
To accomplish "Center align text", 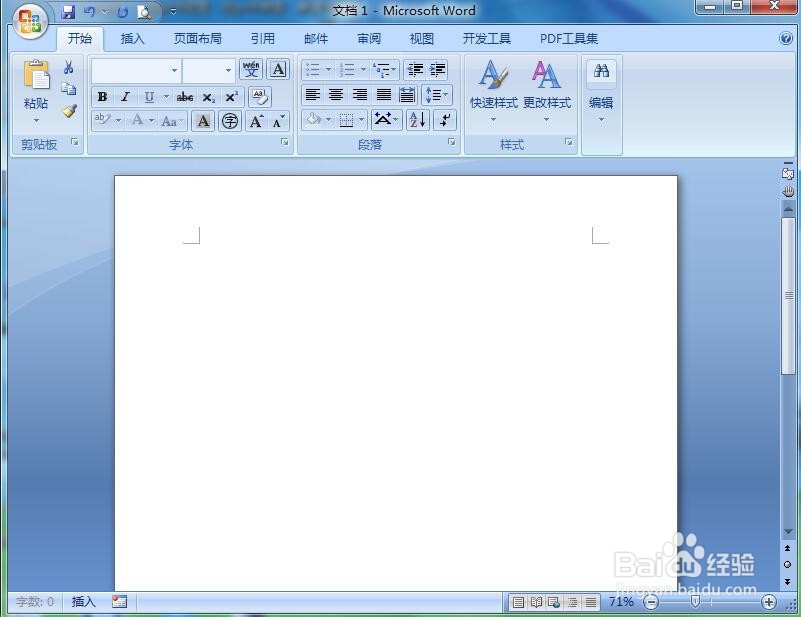I will pos(336,95).
